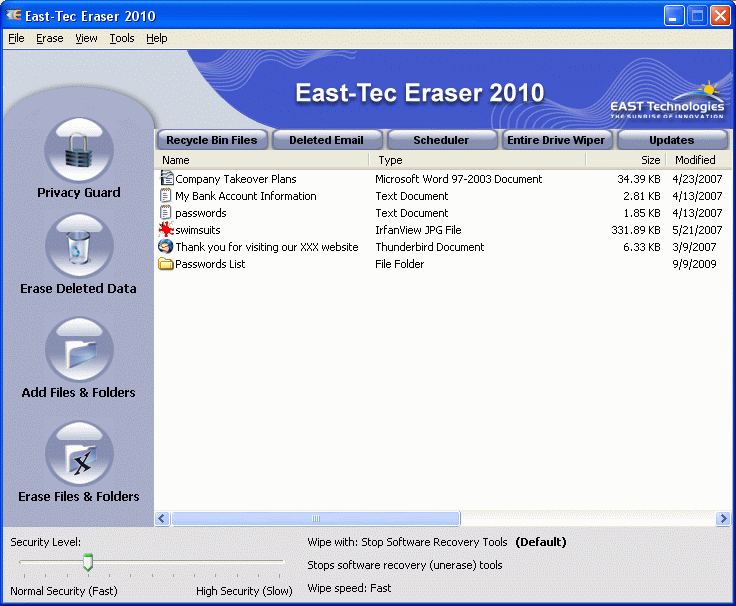
Task: Select the Company Takeover Plans document icon
Action: [x=166, y=179]
